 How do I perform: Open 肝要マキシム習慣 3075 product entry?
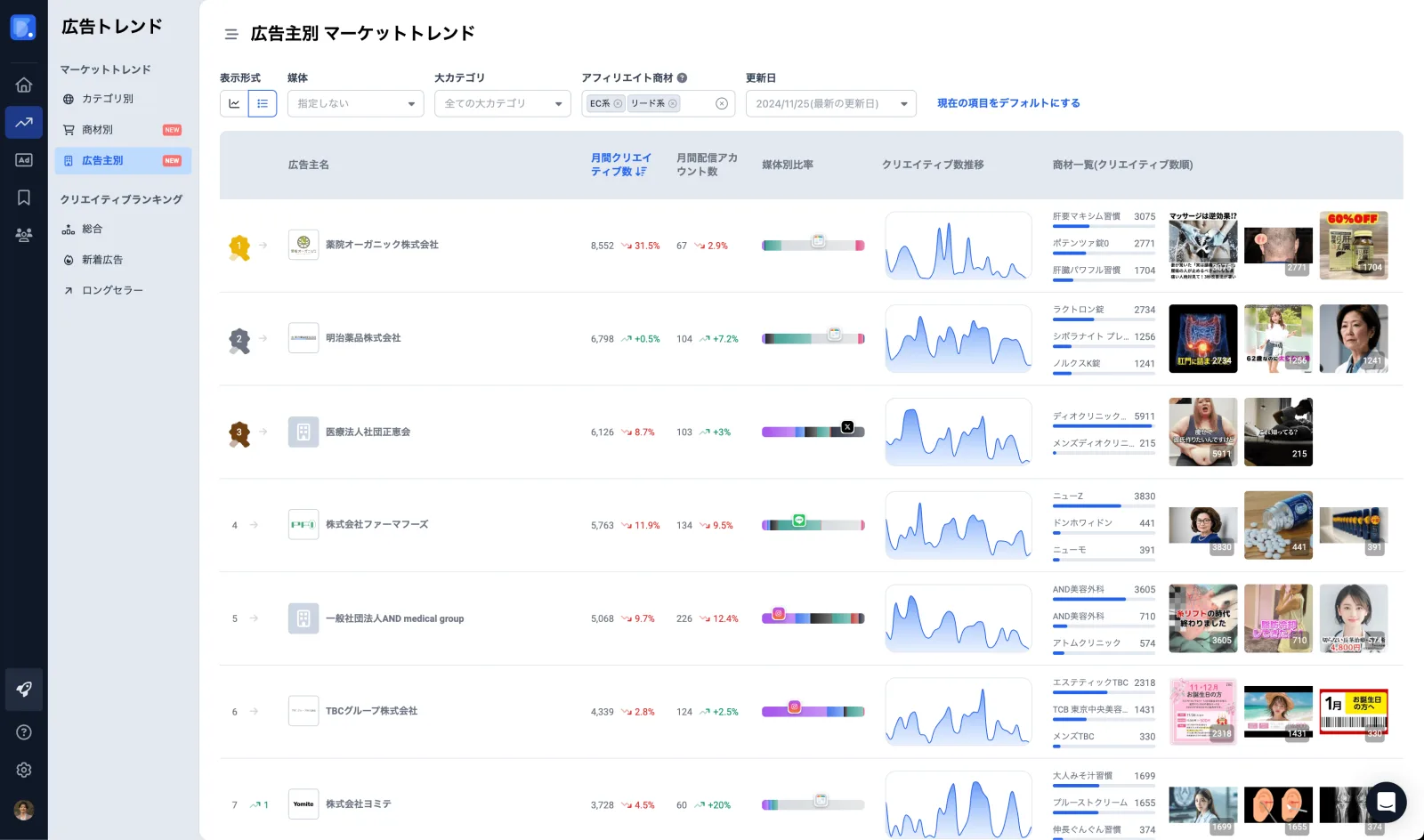point(1104,219)
